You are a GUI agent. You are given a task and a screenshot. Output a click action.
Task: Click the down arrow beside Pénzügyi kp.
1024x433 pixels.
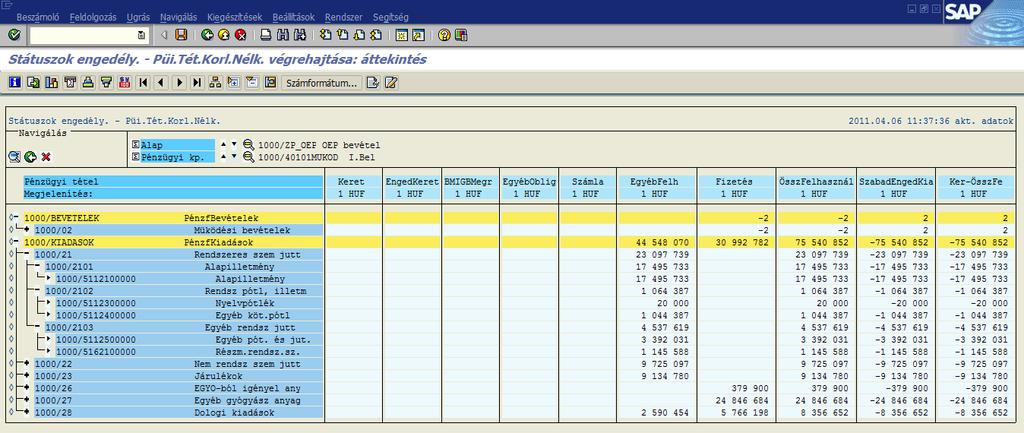[234, 156]
